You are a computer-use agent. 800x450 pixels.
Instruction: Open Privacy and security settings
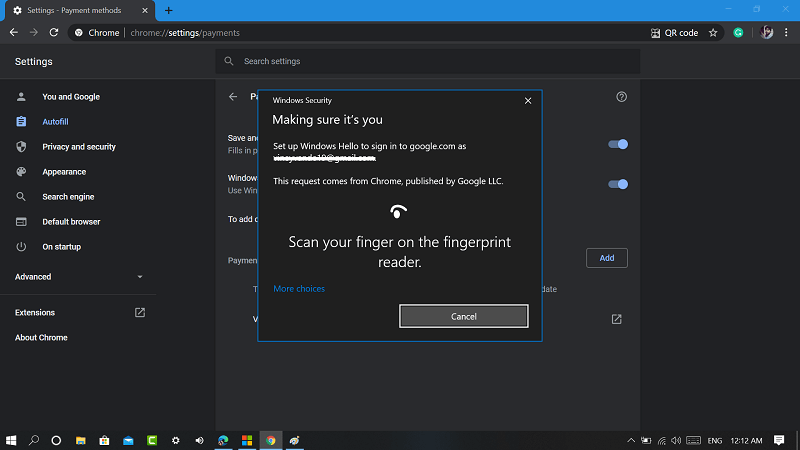click(79, 147)
